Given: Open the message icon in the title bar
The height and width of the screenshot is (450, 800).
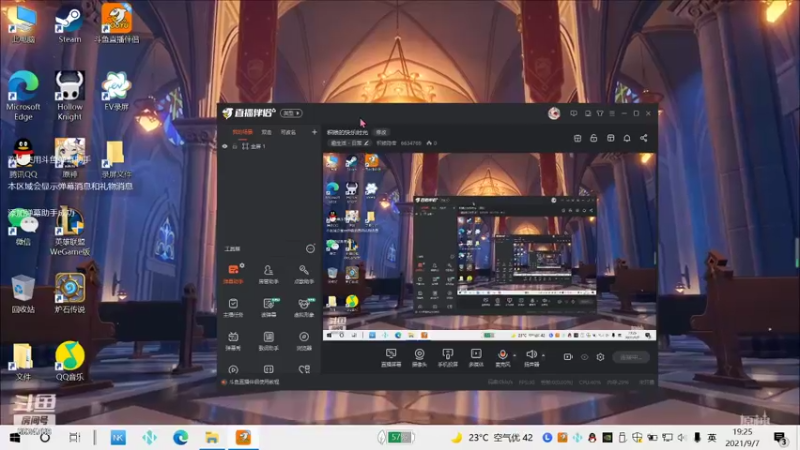Looking at the screenshot, I should 573,113.
